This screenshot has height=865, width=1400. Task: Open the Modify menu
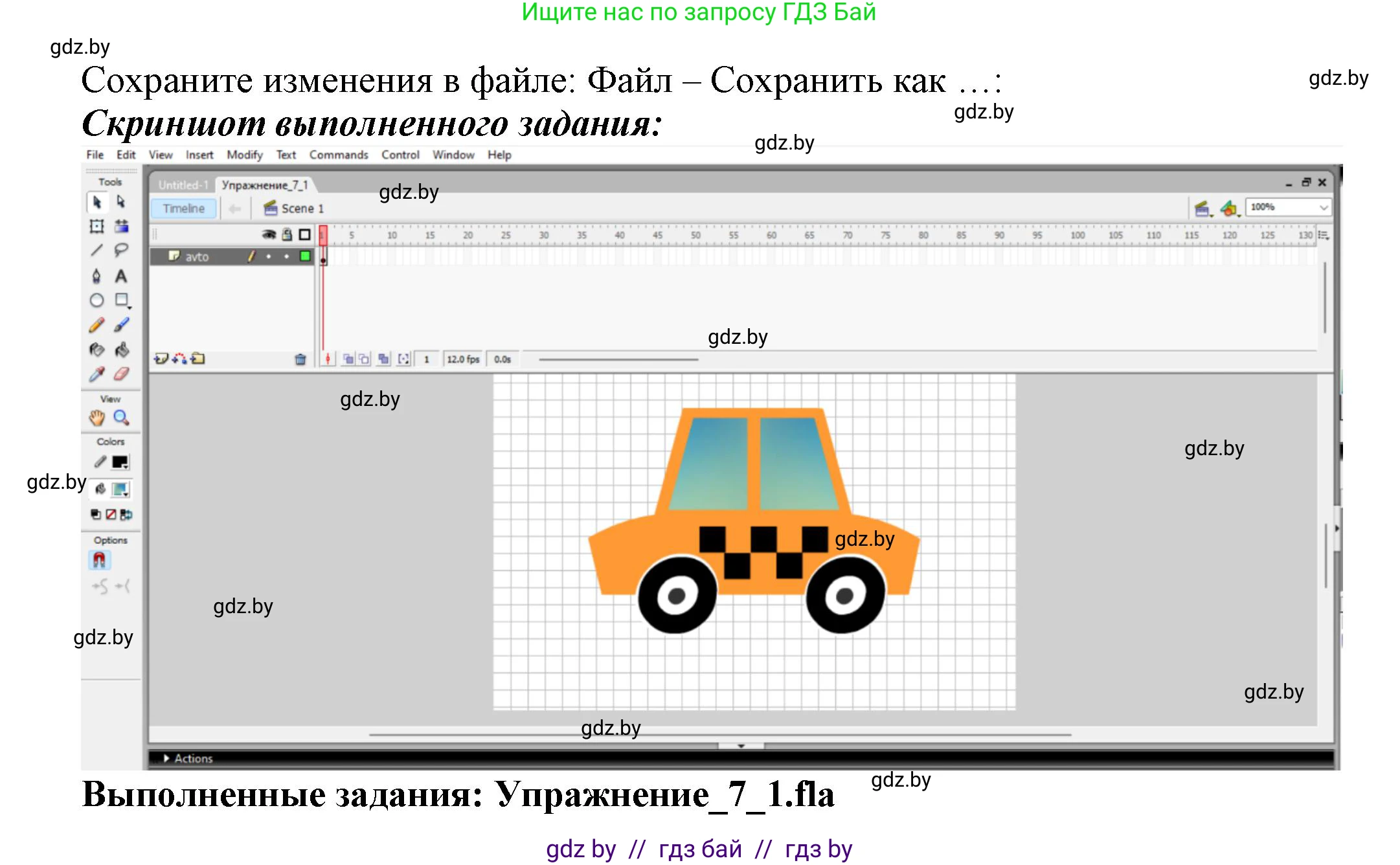244,154
